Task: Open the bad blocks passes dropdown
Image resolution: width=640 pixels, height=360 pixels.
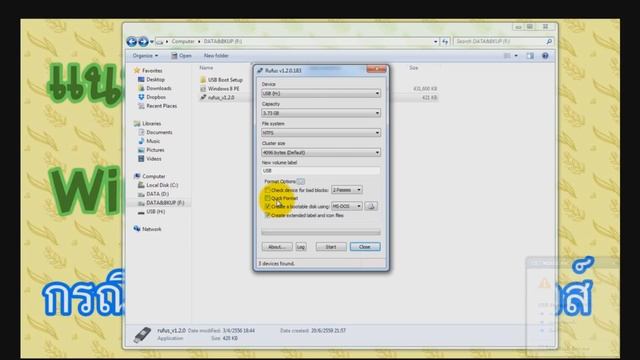Action: 347,190
